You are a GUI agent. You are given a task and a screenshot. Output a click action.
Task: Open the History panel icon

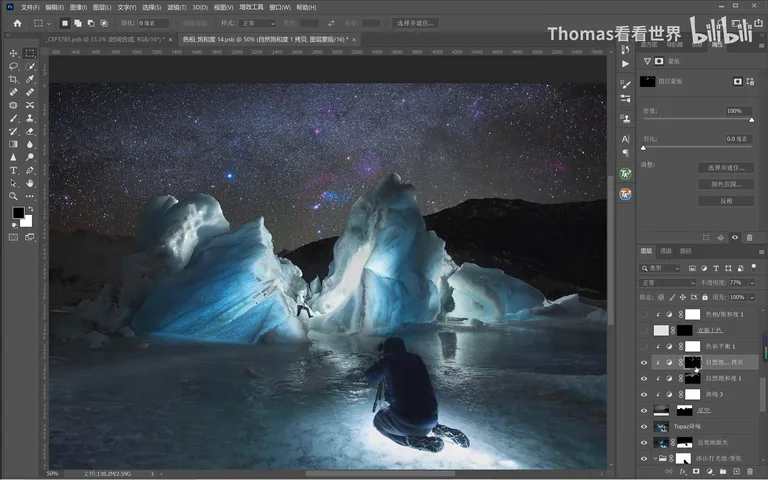pos(625,49)
